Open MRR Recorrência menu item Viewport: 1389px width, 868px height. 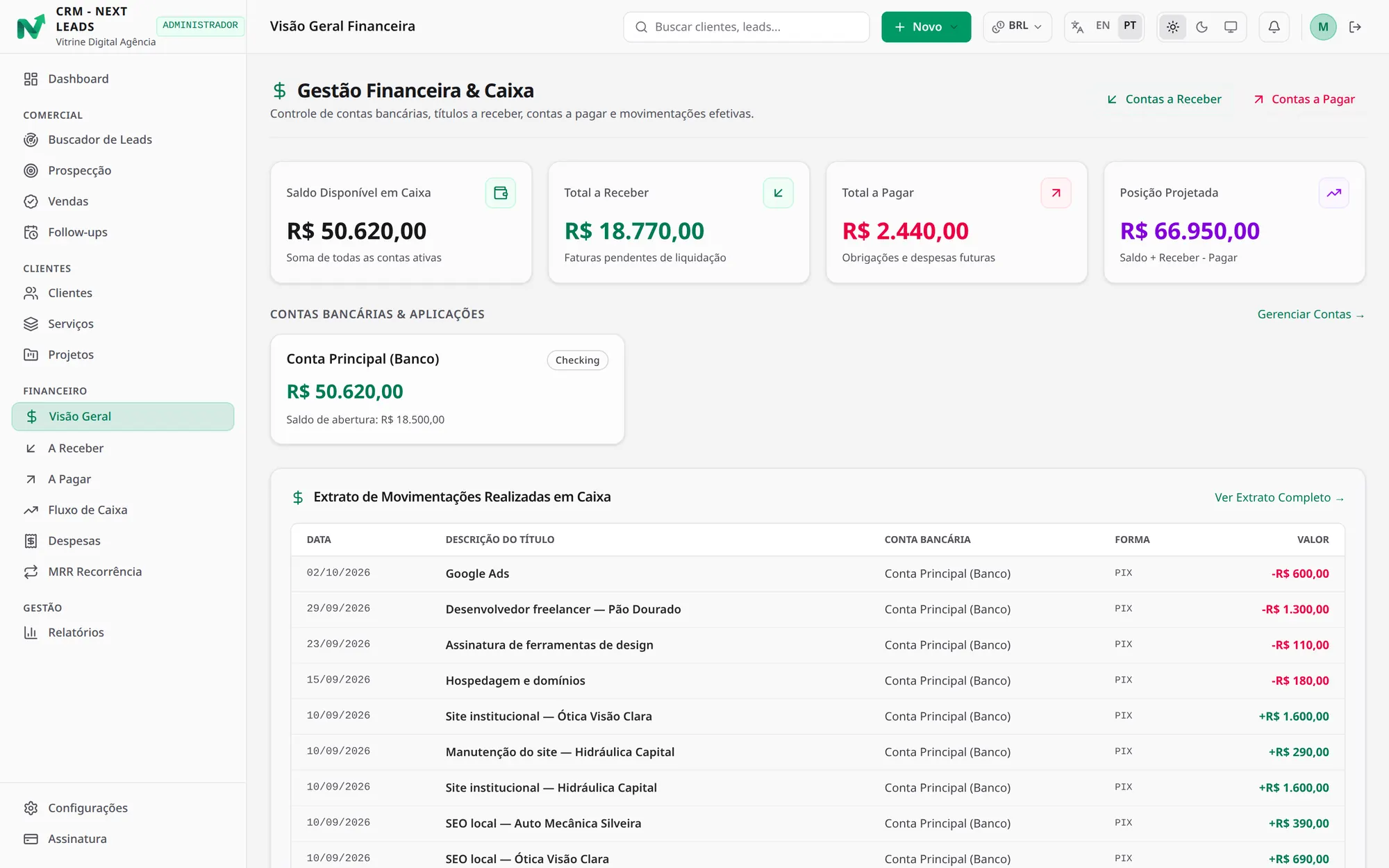click(x=123, y=572)
